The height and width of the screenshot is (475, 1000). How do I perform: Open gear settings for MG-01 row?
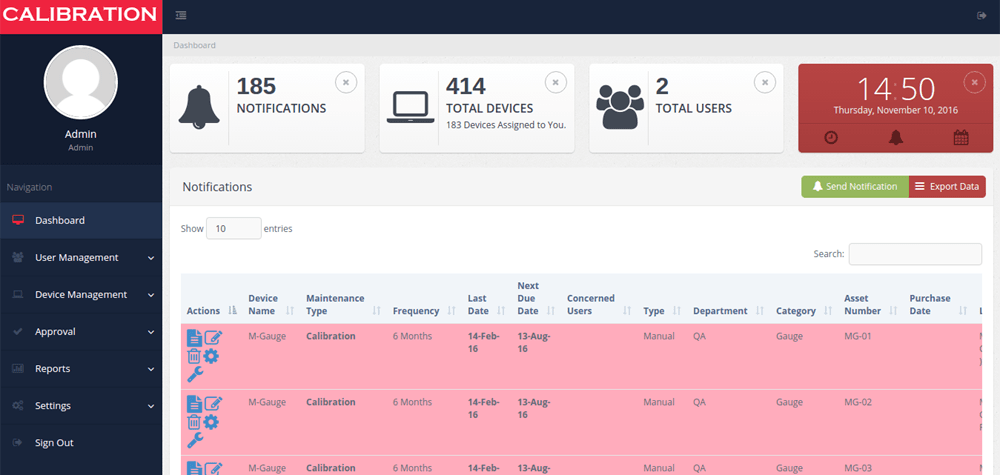click(211, 356)
